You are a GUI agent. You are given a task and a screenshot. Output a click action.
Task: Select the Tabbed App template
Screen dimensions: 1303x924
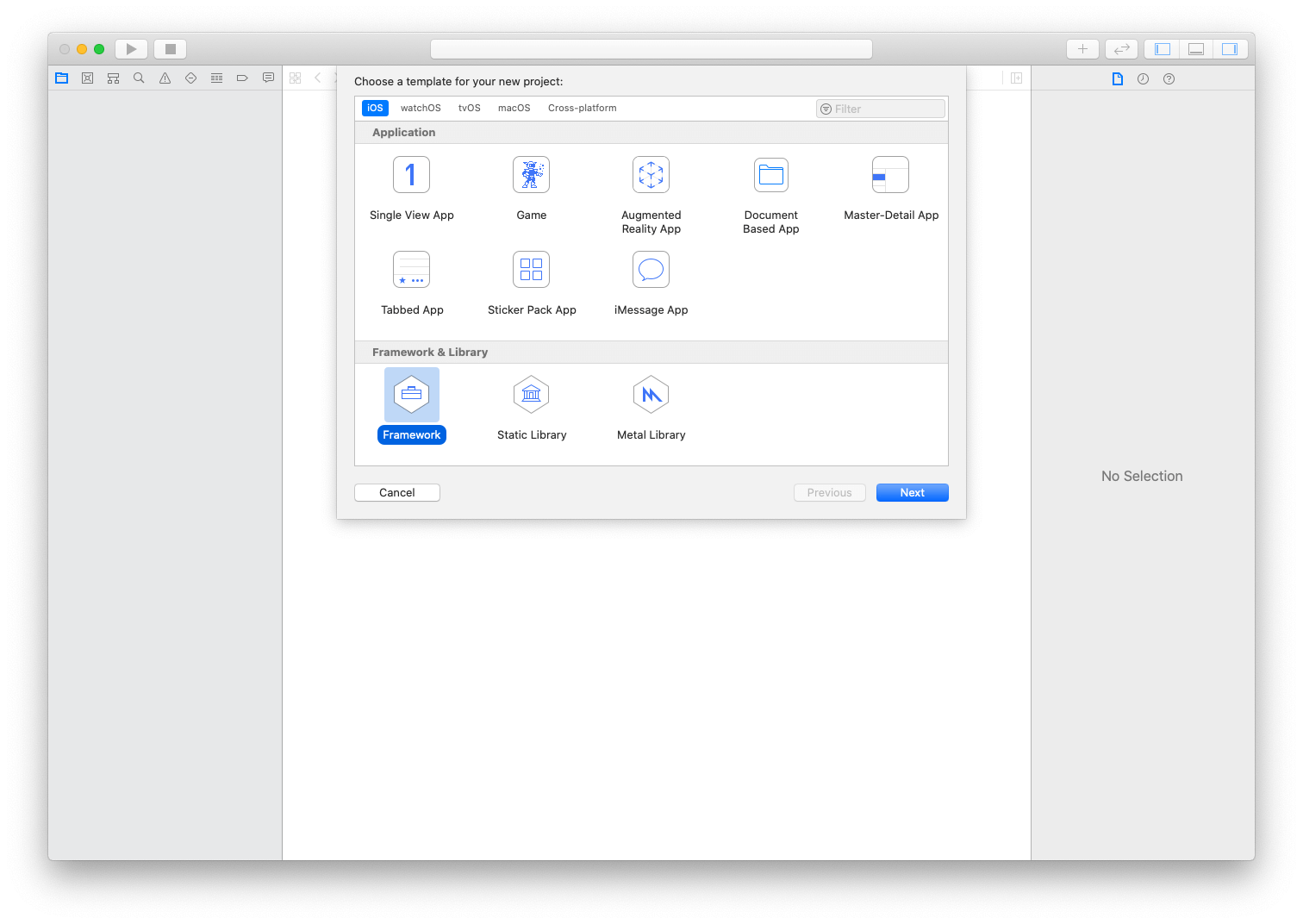(411, 284)
